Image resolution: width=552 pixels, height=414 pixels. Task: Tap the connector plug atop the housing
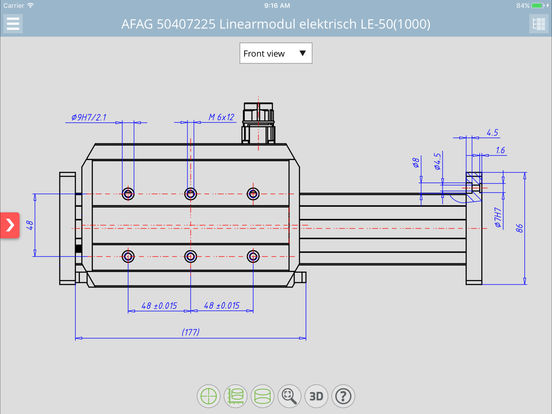click(x=258, y=123)
